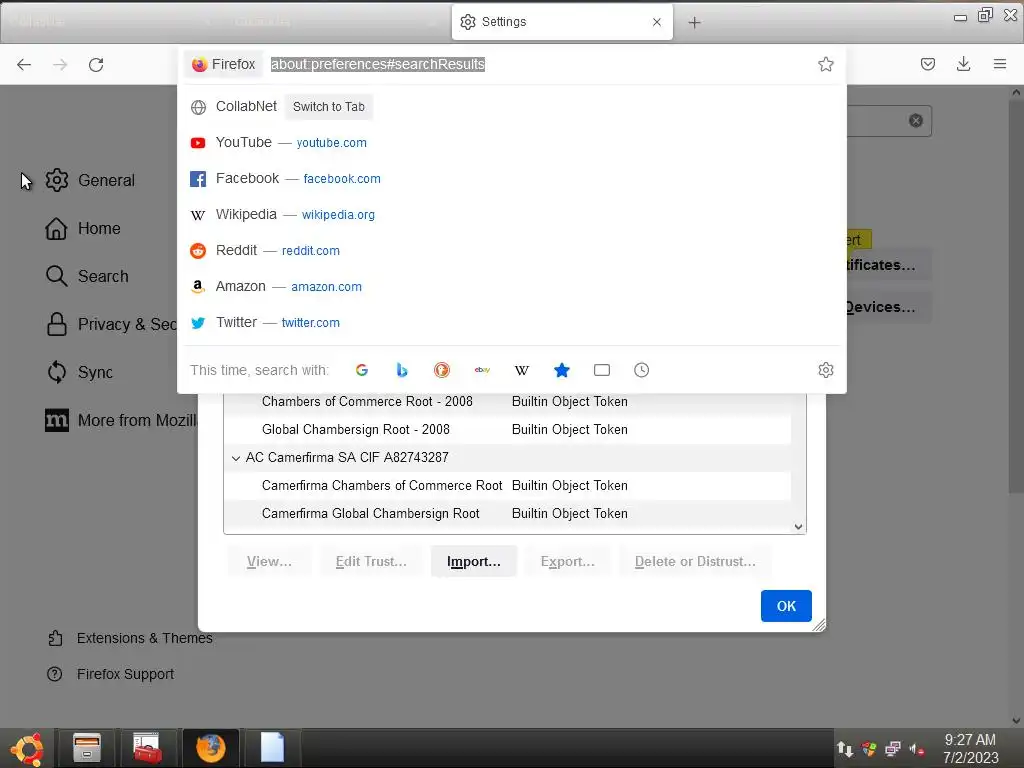Image resolution: width=1024 pixels, height=768 pixels.
Task: Open Extensions & Themes
Action: (130, 638)
